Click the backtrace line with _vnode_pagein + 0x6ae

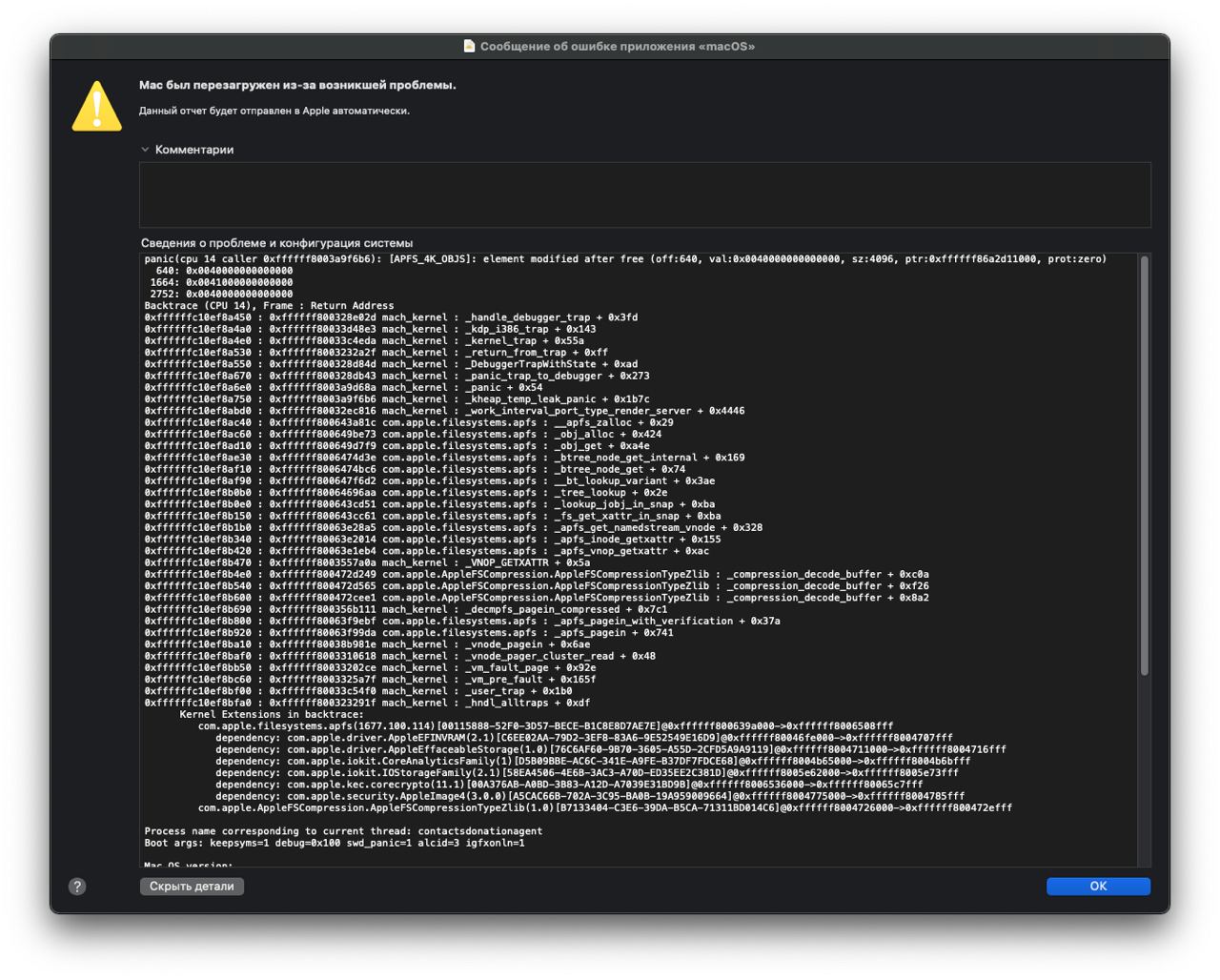click(367, 644)
